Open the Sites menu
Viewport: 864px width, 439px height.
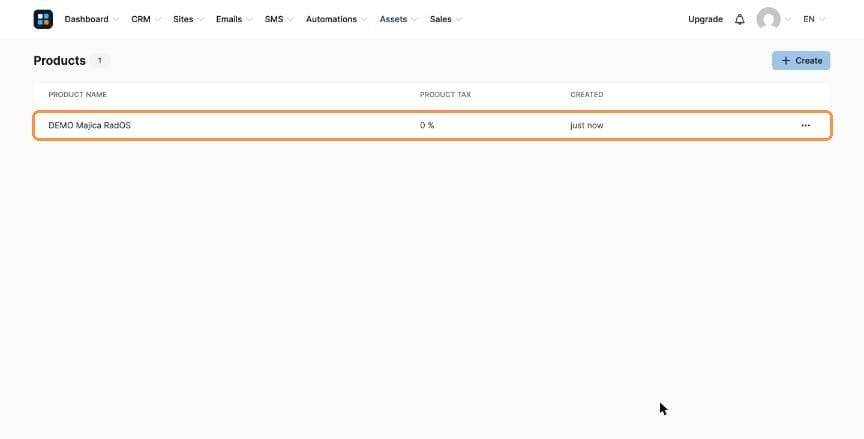click(x=188, y=19)
